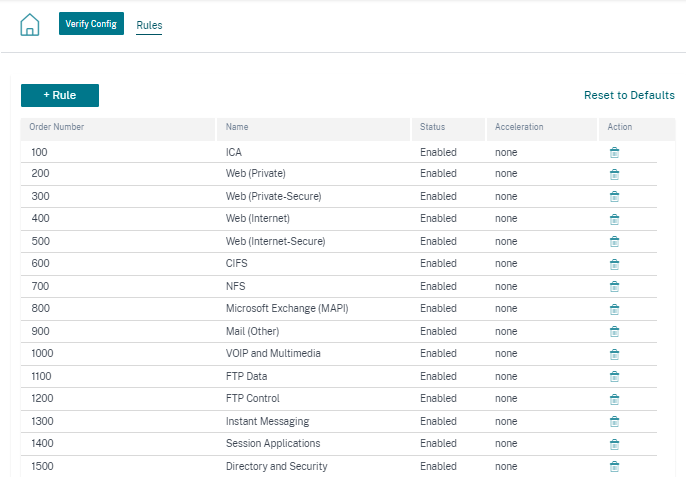Open the Web (Internet-Secure) rule name
686x477 pixels.
click(276, 241)
